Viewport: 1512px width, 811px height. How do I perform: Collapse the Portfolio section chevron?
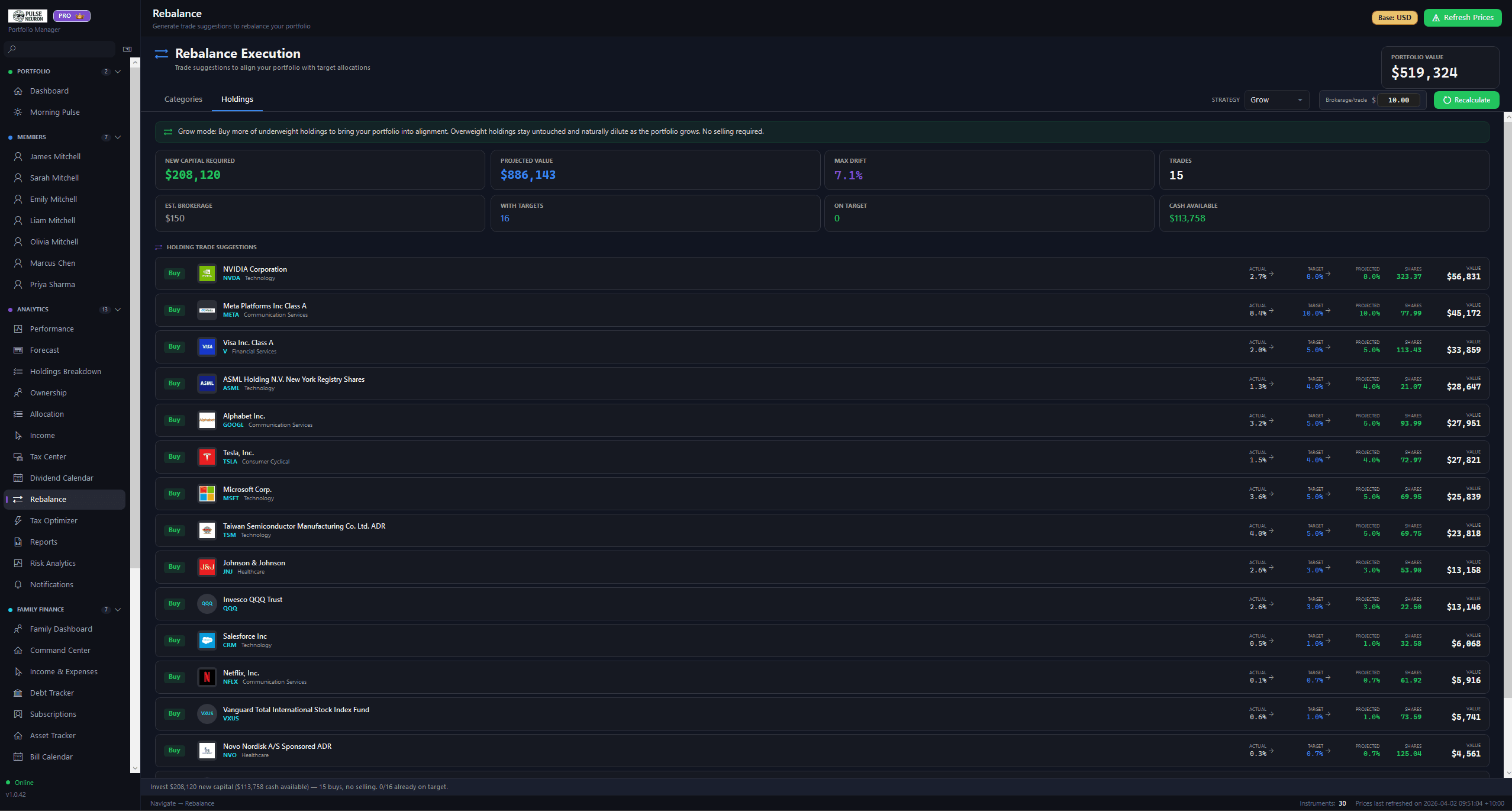tap(118, 72)
